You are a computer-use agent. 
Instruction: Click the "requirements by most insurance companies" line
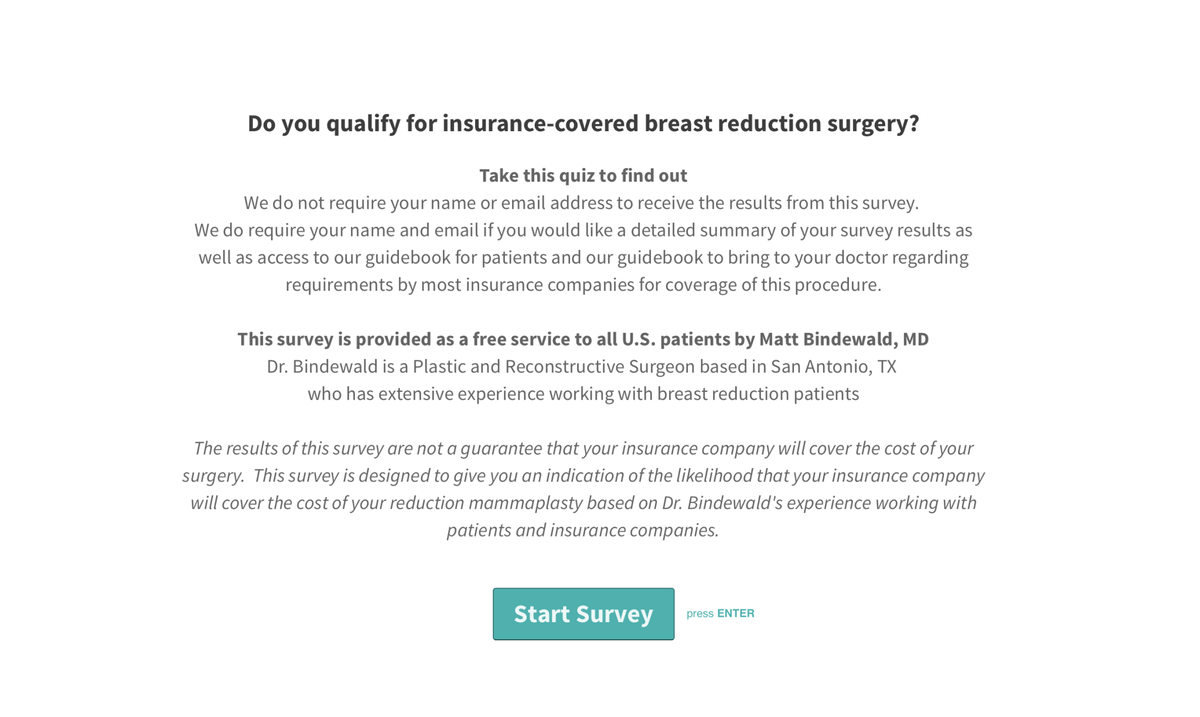click(x=583, y=285)
